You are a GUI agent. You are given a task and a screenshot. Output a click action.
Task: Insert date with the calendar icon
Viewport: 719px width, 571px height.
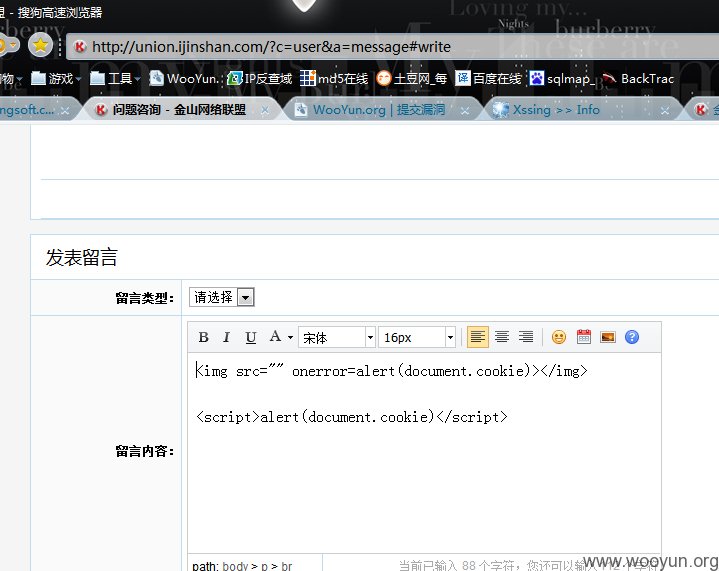(x=583, y=337)
